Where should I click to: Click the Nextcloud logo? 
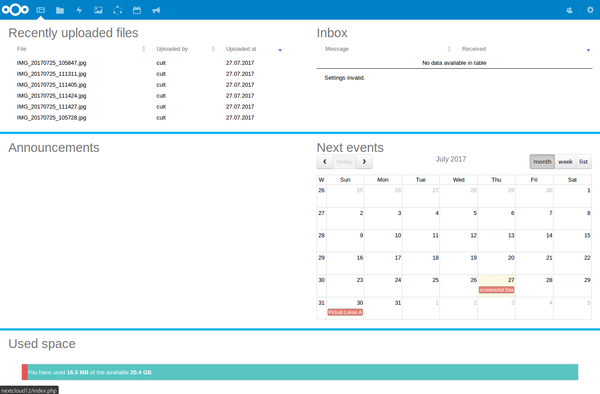[15, 10]
